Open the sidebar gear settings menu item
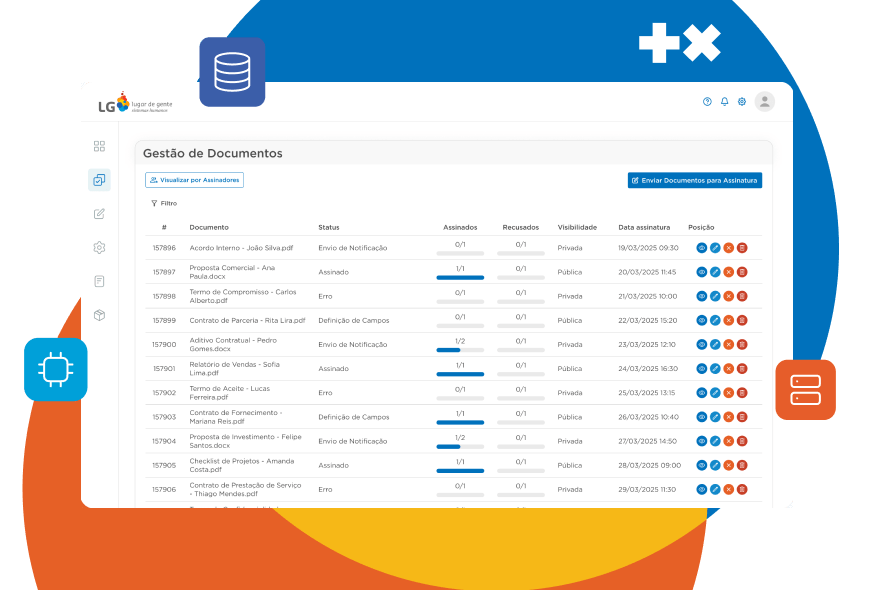 99,248
